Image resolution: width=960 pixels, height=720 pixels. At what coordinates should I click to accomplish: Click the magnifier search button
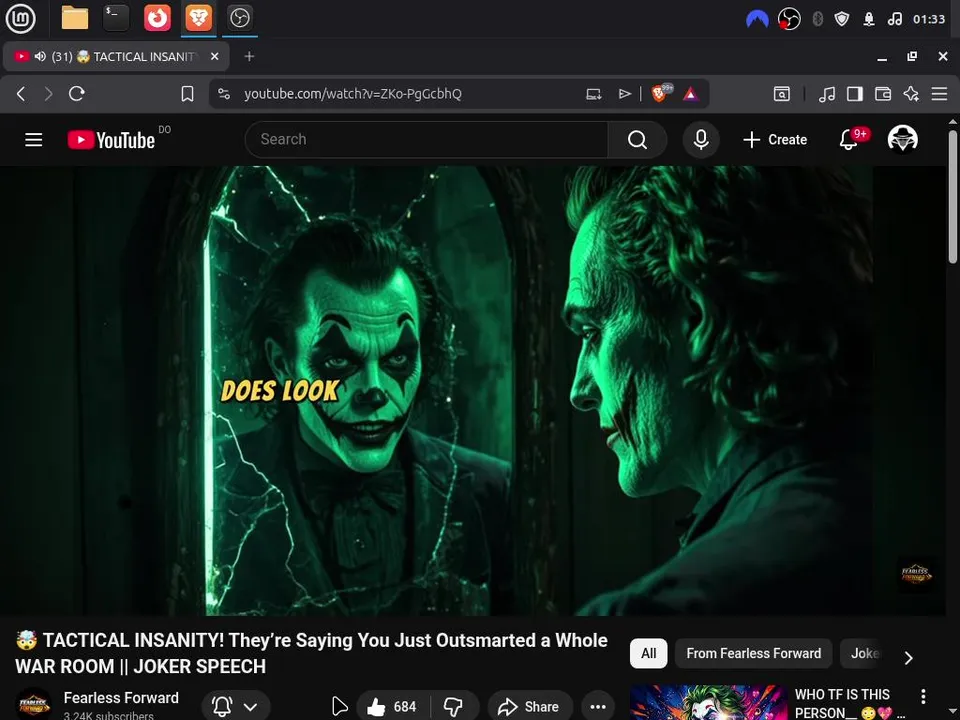tap(637, 140)
